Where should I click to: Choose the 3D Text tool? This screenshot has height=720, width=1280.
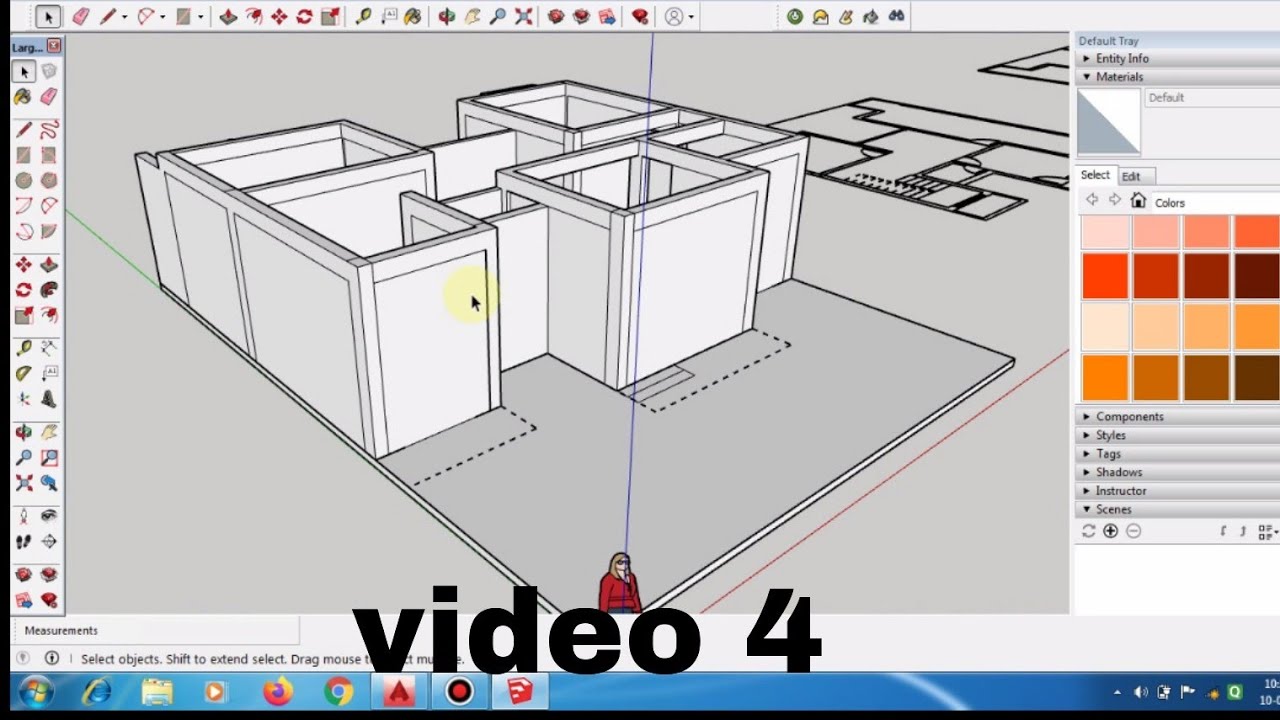pos(48,398)
